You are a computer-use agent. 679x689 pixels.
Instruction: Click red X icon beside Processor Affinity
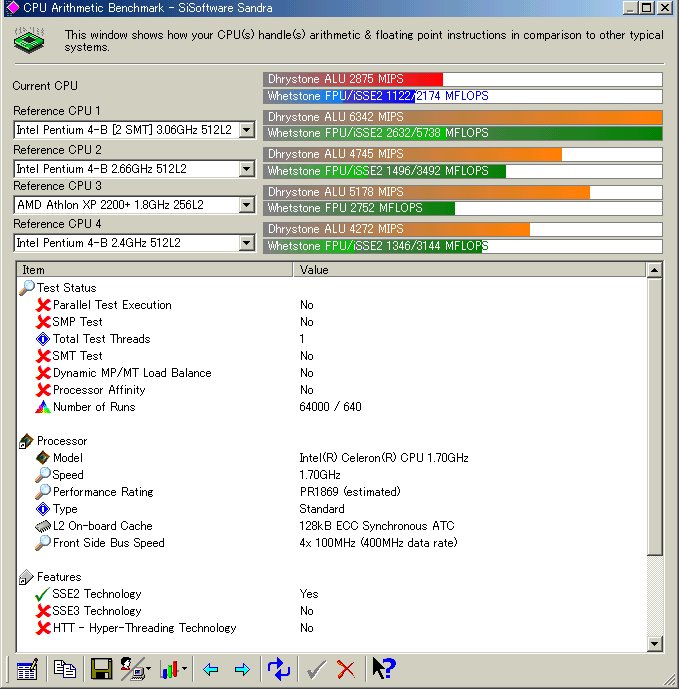click(x=43, y=390)
